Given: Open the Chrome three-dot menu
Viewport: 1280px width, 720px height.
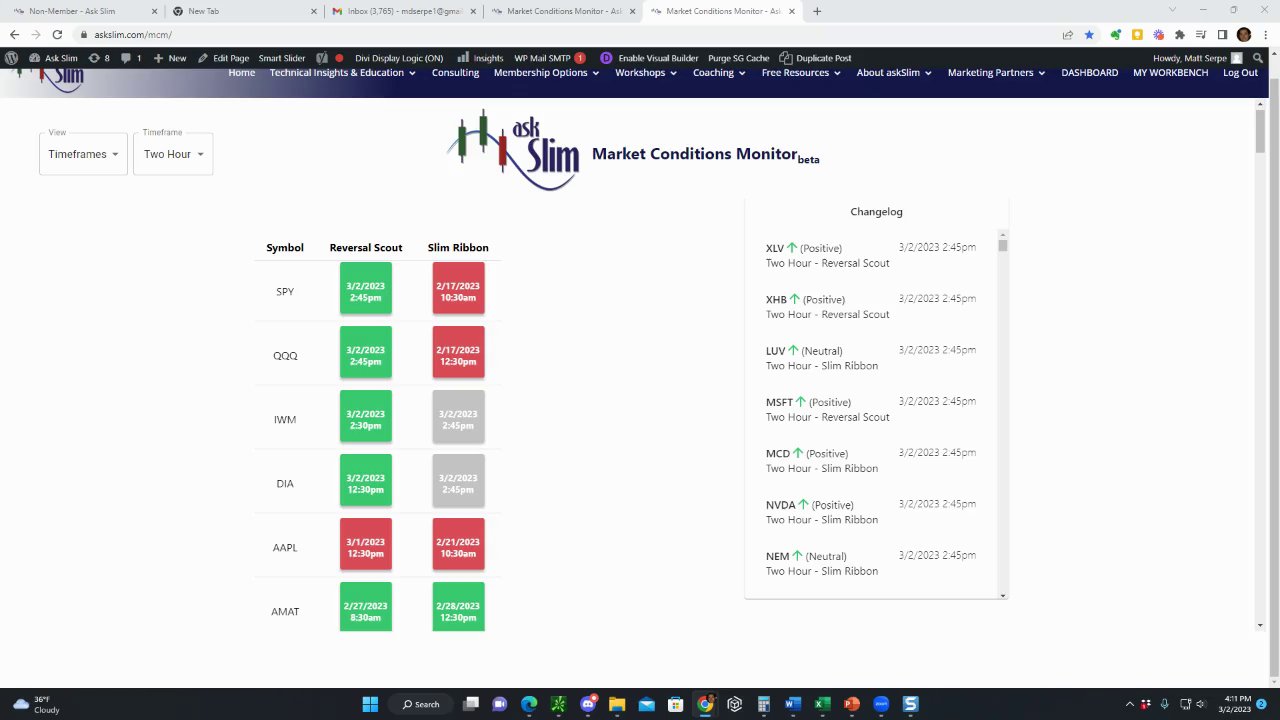Looking at the screenshot, I should [1265, 35].
